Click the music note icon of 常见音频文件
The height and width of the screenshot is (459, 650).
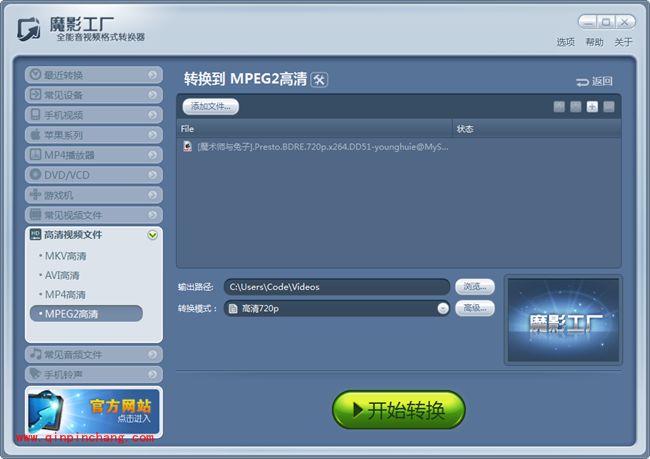click(x=36, y=354)
